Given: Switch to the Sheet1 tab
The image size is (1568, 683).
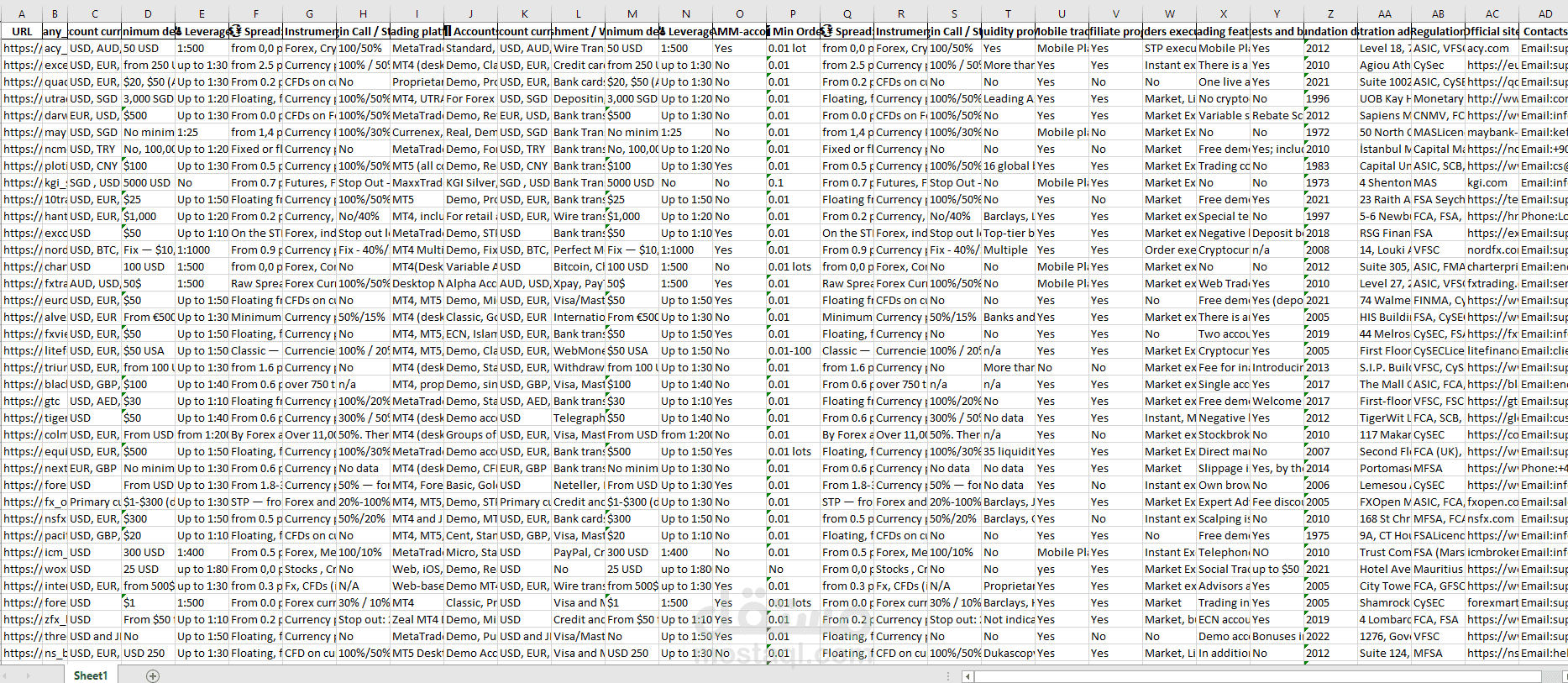Looking at the screenshot, I should [x=90, y=675].
